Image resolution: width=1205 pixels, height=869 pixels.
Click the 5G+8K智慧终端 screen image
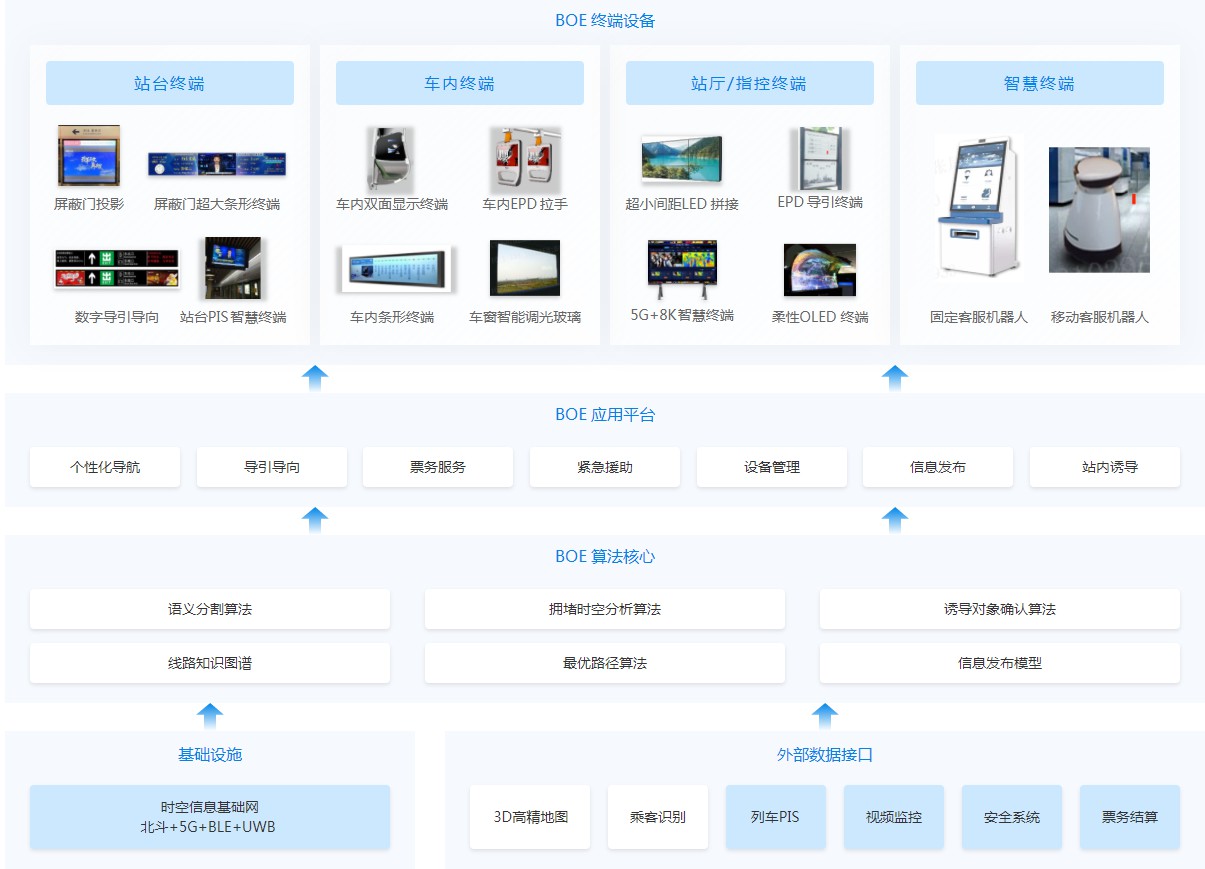coord(682,269)
